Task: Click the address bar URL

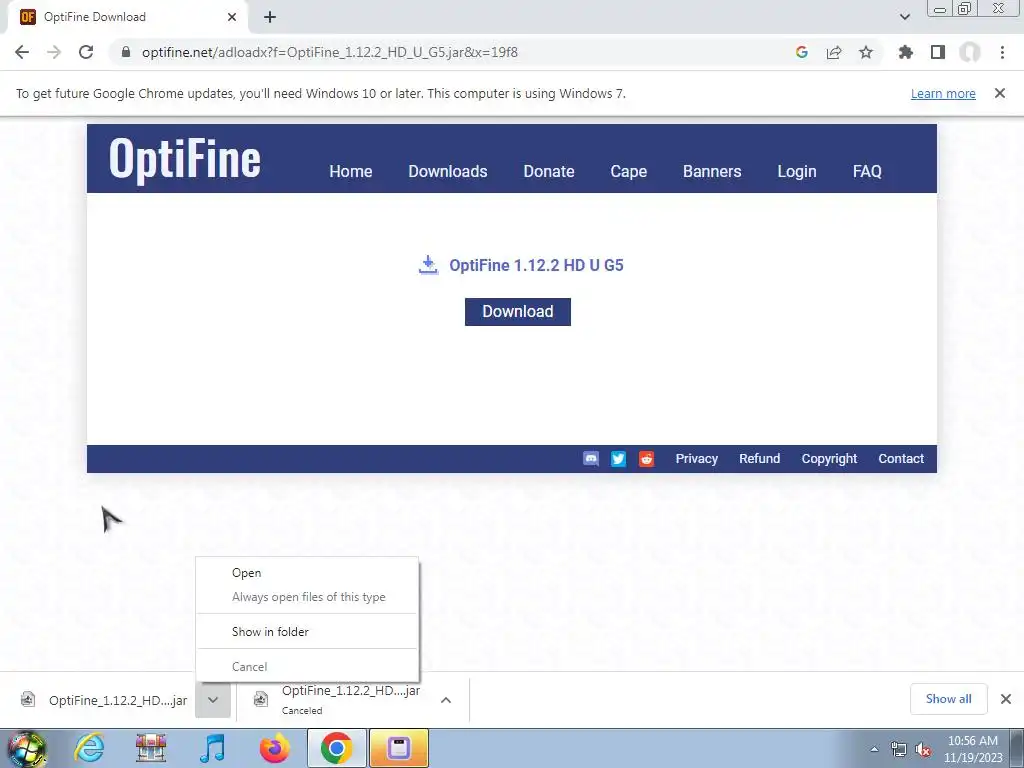Action: [x=330, y=52]
